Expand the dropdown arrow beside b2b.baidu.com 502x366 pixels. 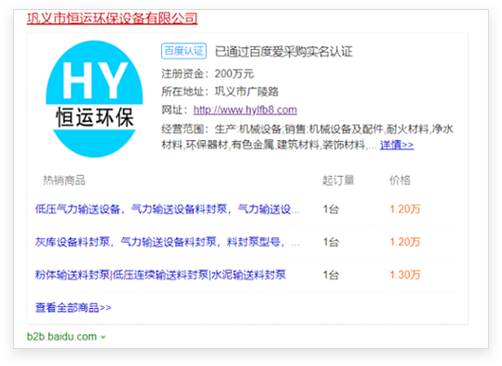(x=103, y=337)
